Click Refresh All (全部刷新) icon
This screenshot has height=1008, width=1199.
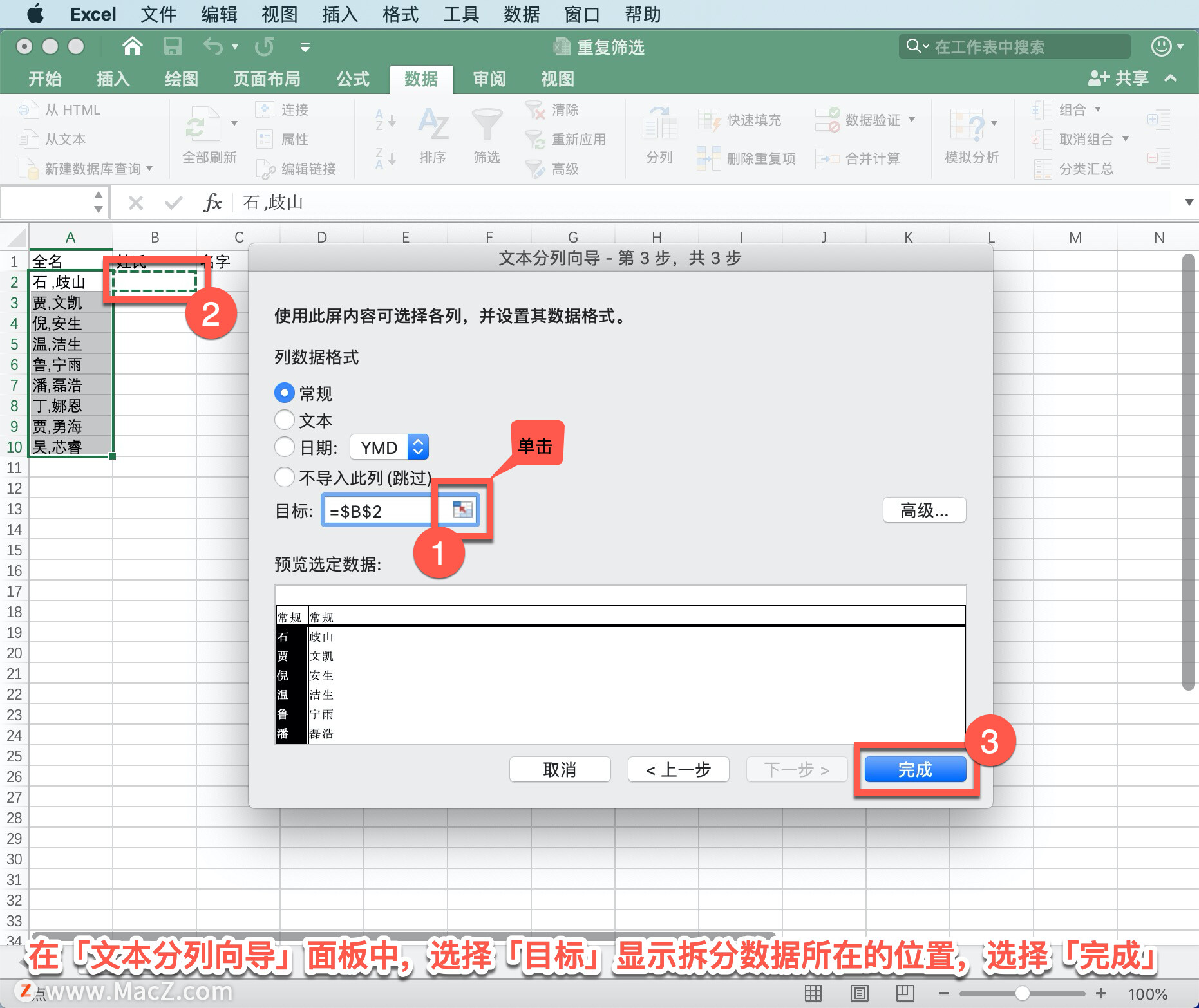[203, 124]
